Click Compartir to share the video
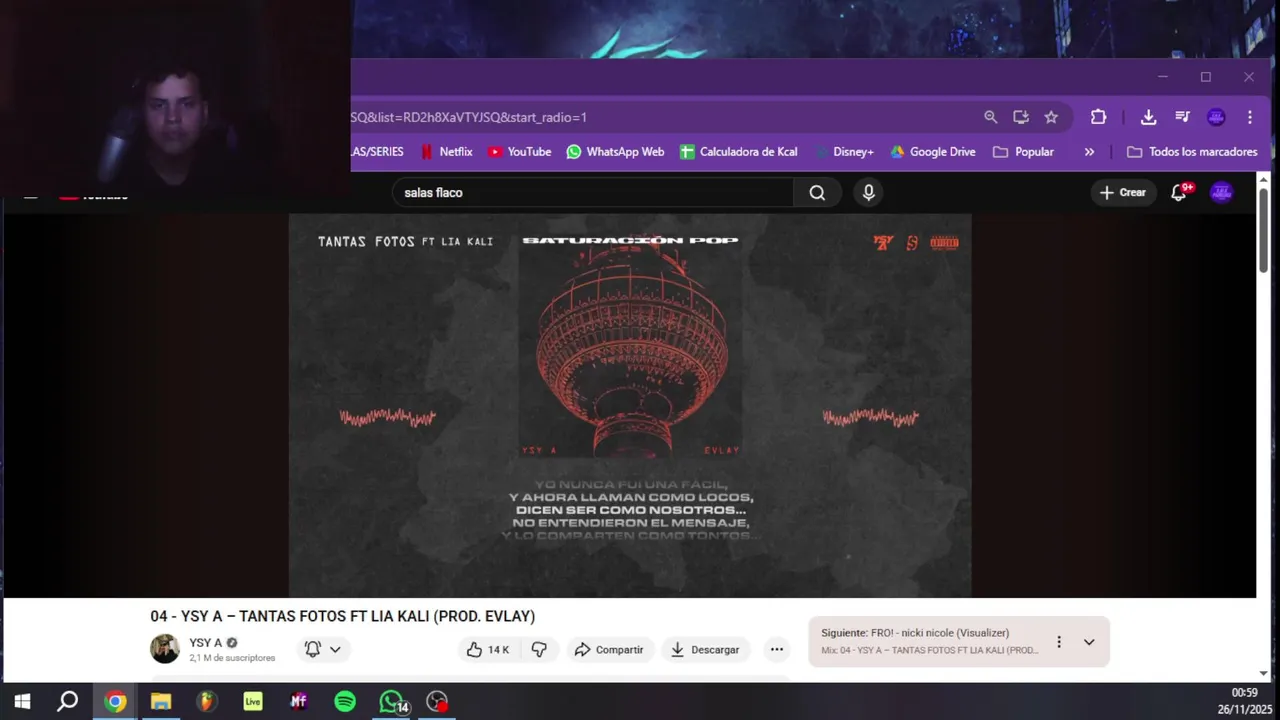Image resolution: width=1280 pixels, height=720 pixels. pyautogui.click(x=609, y=650)
